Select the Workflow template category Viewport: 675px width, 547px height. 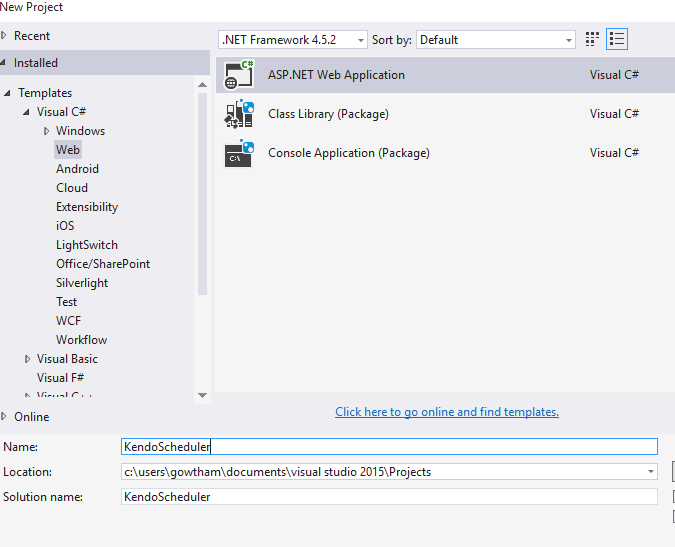81,340
